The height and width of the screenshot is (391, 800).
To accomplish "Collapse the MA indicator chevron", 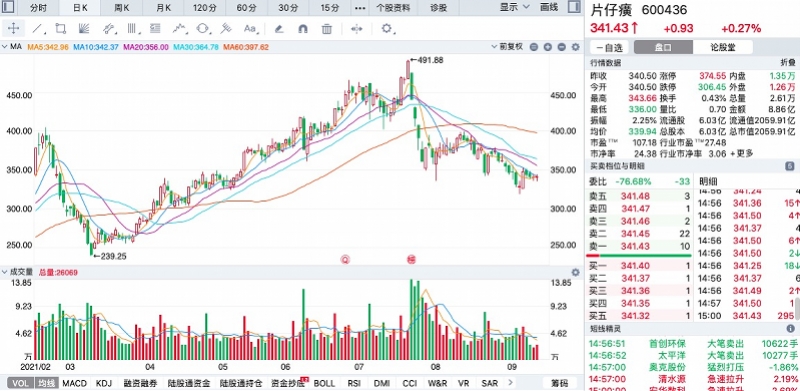I will 5,47.
